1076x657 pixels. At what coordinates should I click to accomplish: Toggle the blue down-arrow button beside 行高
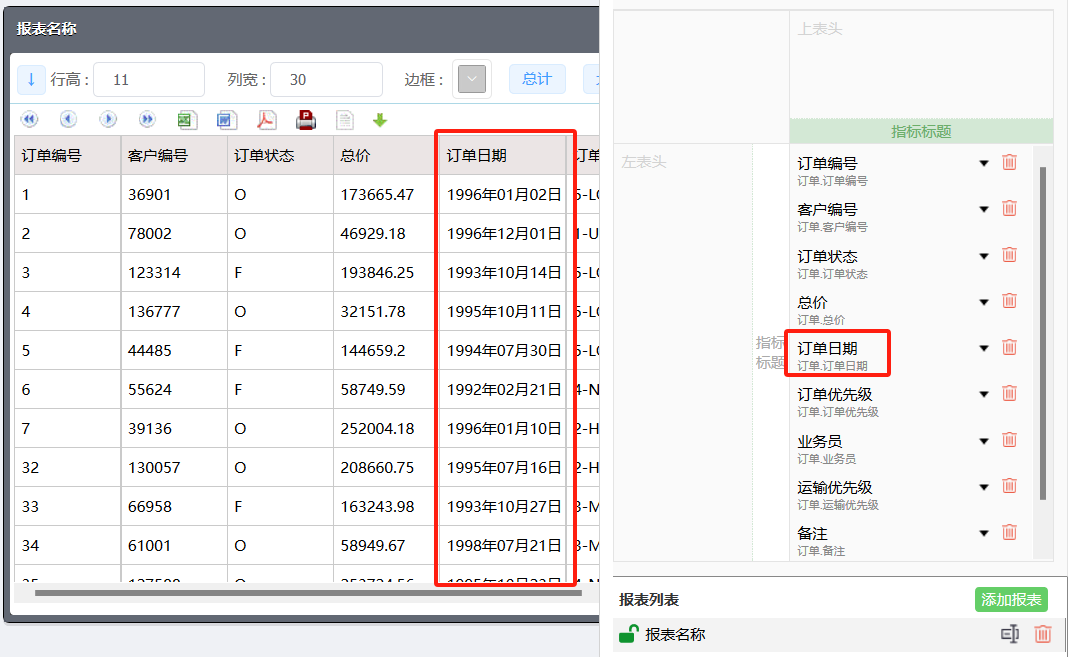pyautogui.click(x=31, y=79)
